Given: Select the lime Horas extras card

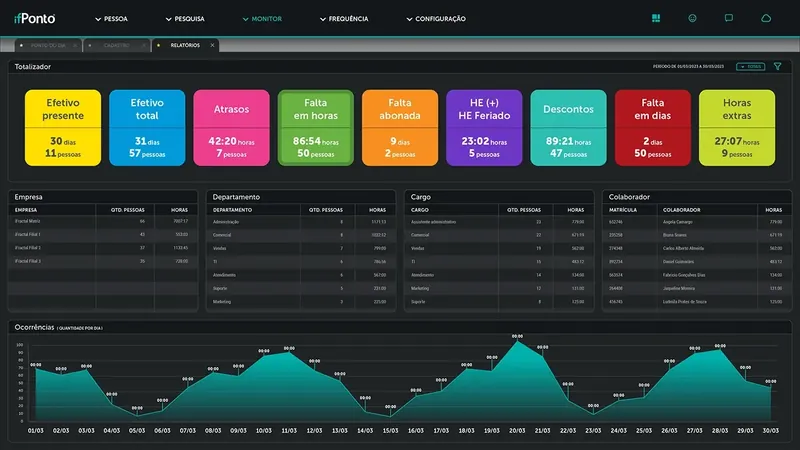Looking at the screenshot, I should tap(737, 128).
